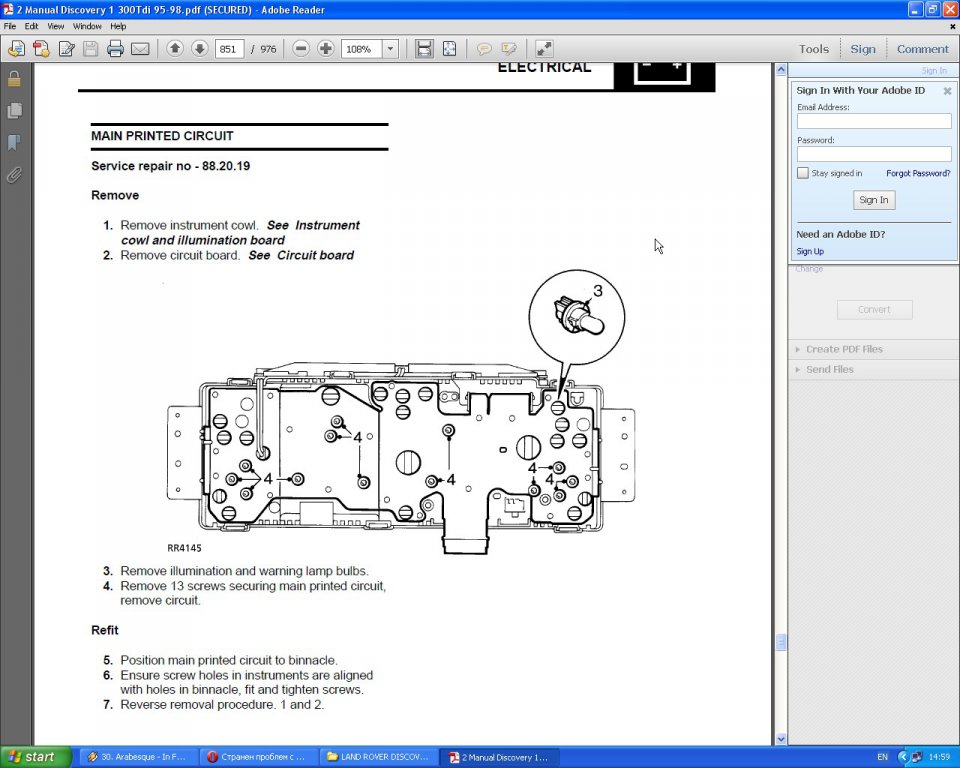Click the vertical scrollbar thumb
This screenshot has height=768, width=960.
tap(781, 642)
